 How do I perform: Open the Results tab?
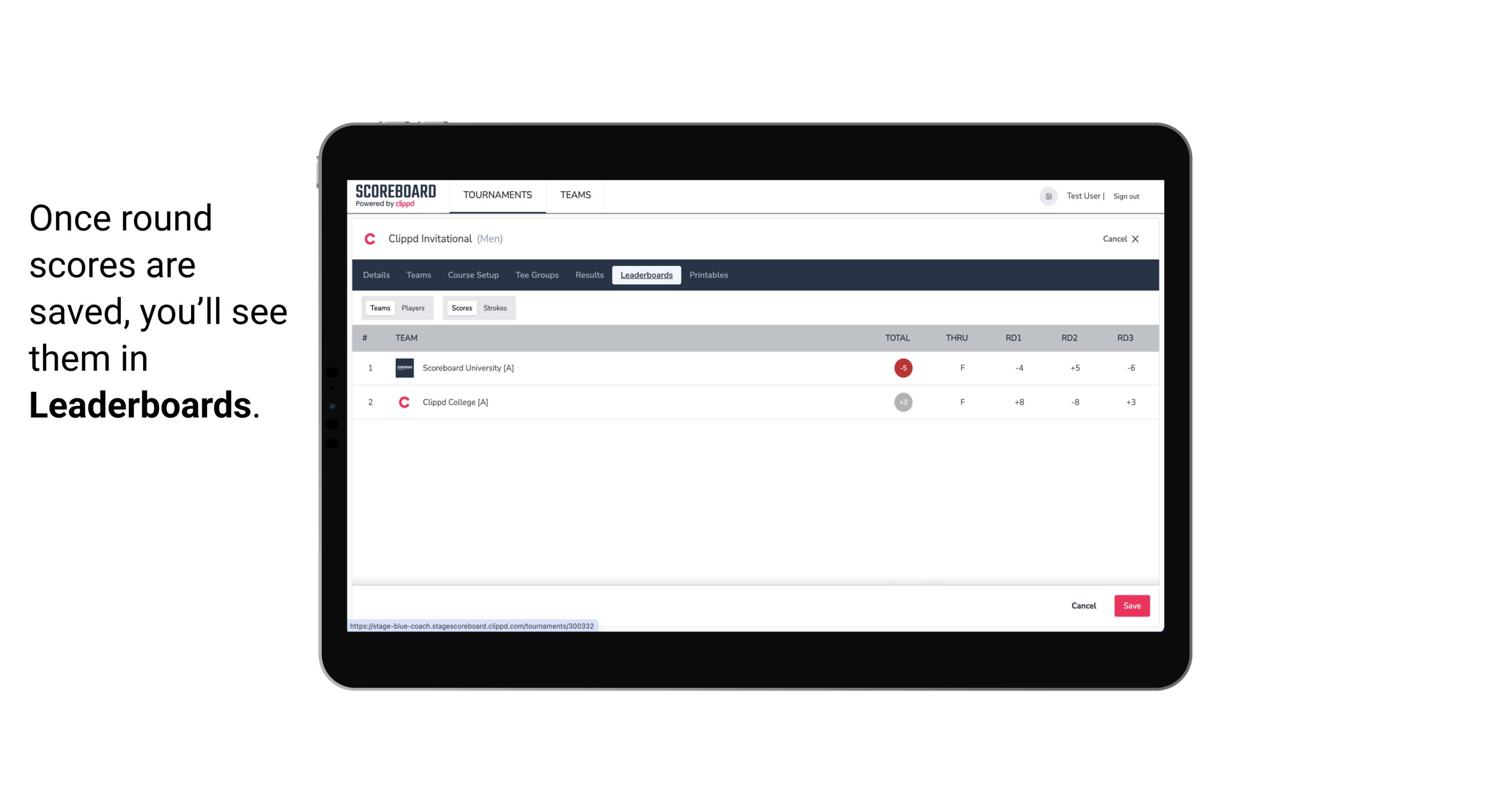coord(588,275)
